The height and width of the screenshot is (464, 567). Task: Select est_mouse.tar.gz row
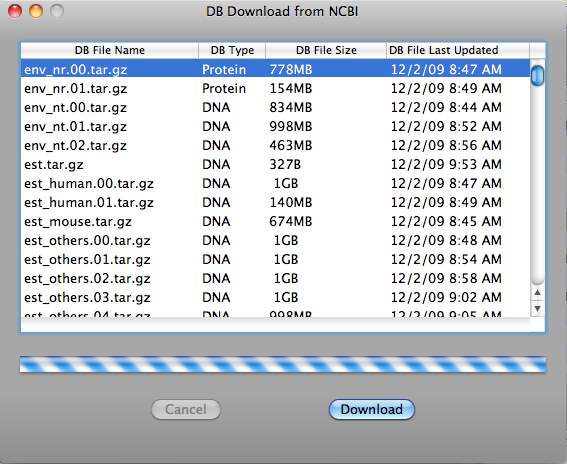coord(276,221)
